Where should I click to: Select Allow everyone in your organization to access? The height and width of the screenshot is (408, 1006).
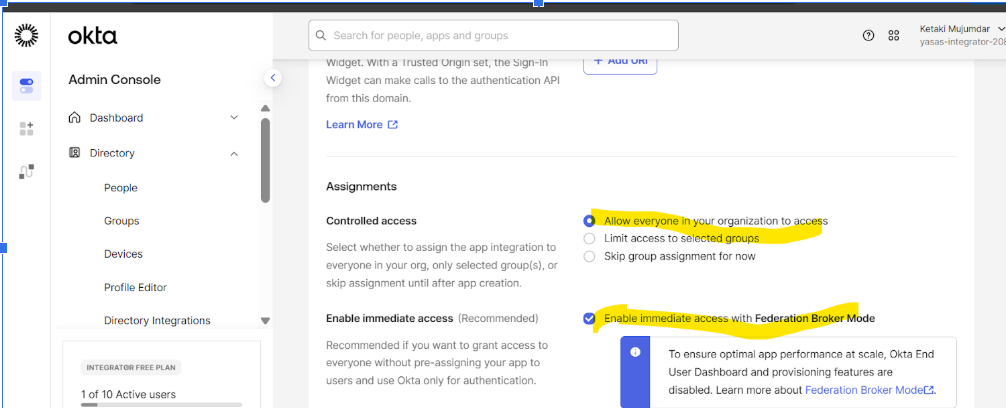pyautogui.click(x=590, y=221)
